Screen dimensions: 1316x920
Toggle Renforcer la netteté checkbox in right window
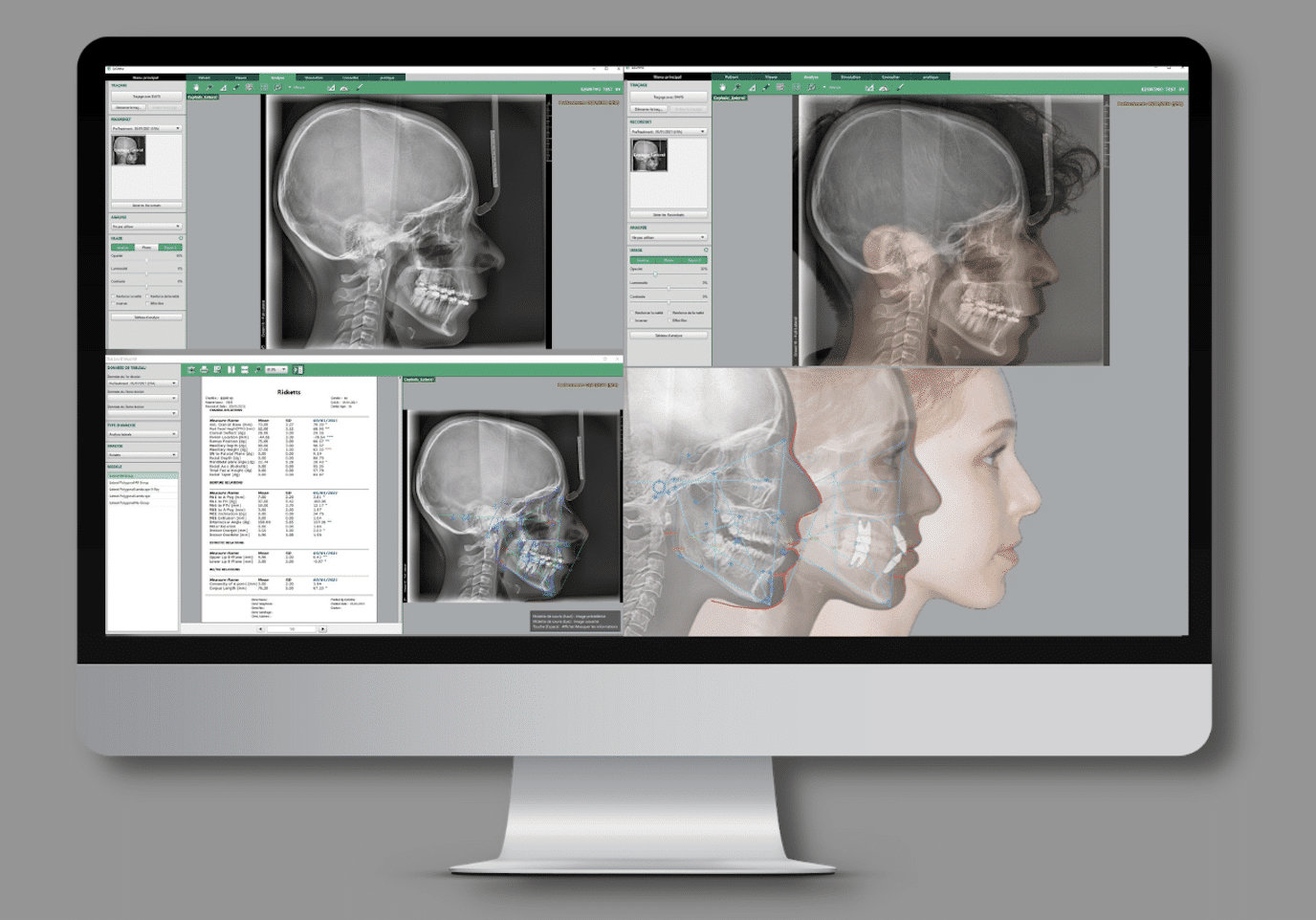[632, 313]
